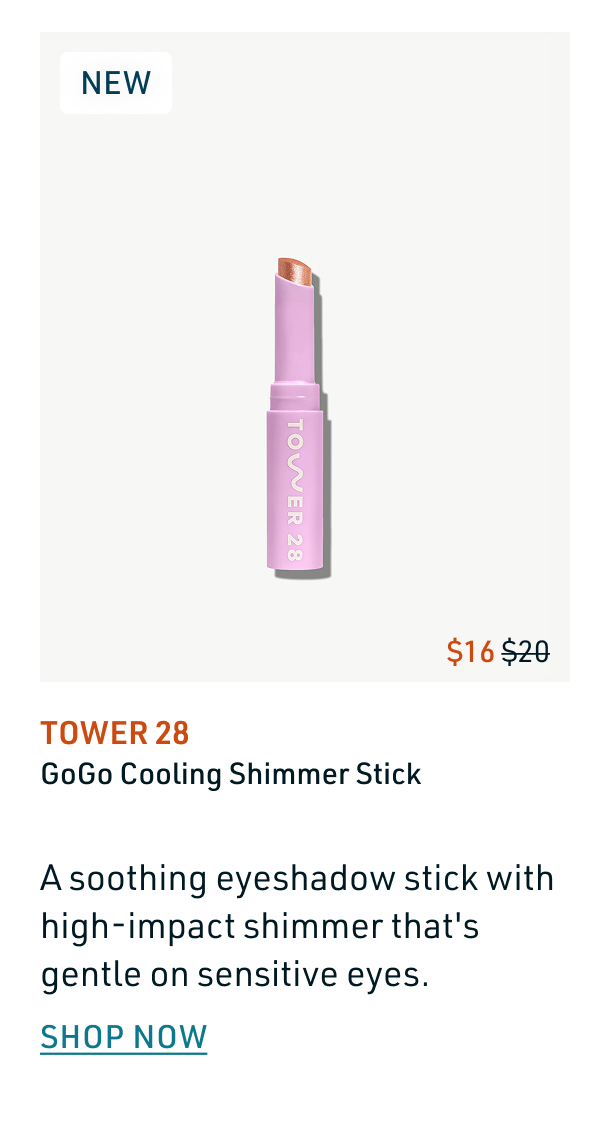Open the TOWER 28 brand page
Image resolution: width=600 pixels, height=1134 pixels.
(x=115, y=732)
